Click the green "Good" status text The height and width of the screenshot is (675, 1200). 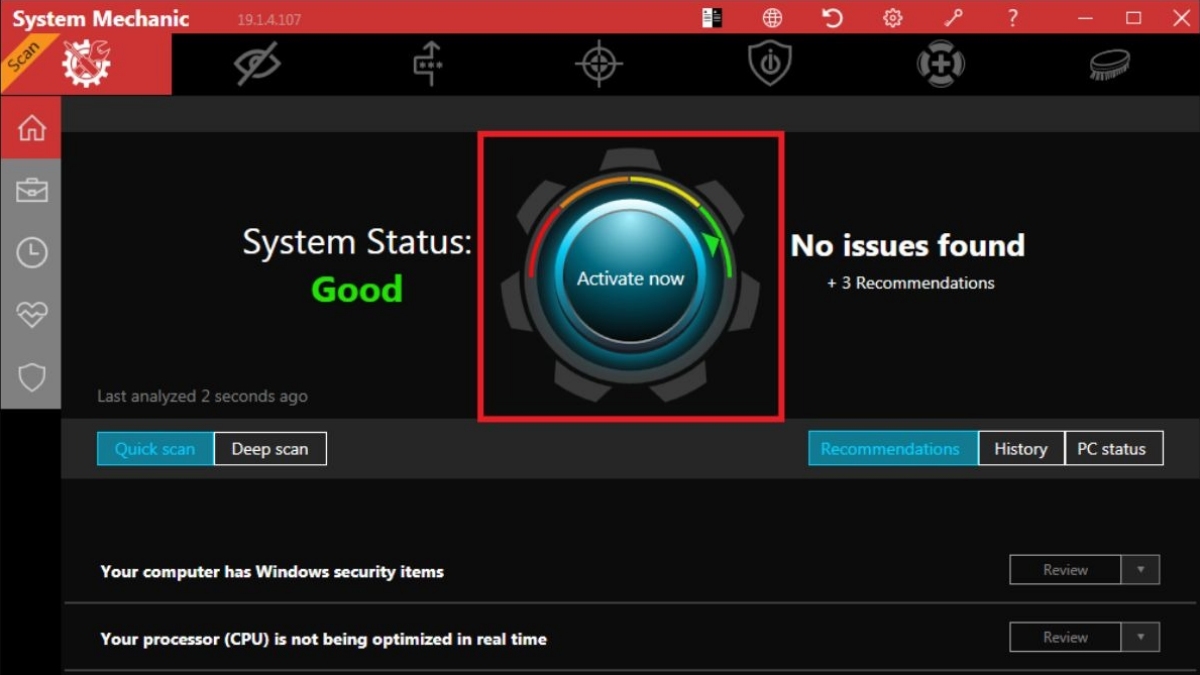(x=357, y=289)
